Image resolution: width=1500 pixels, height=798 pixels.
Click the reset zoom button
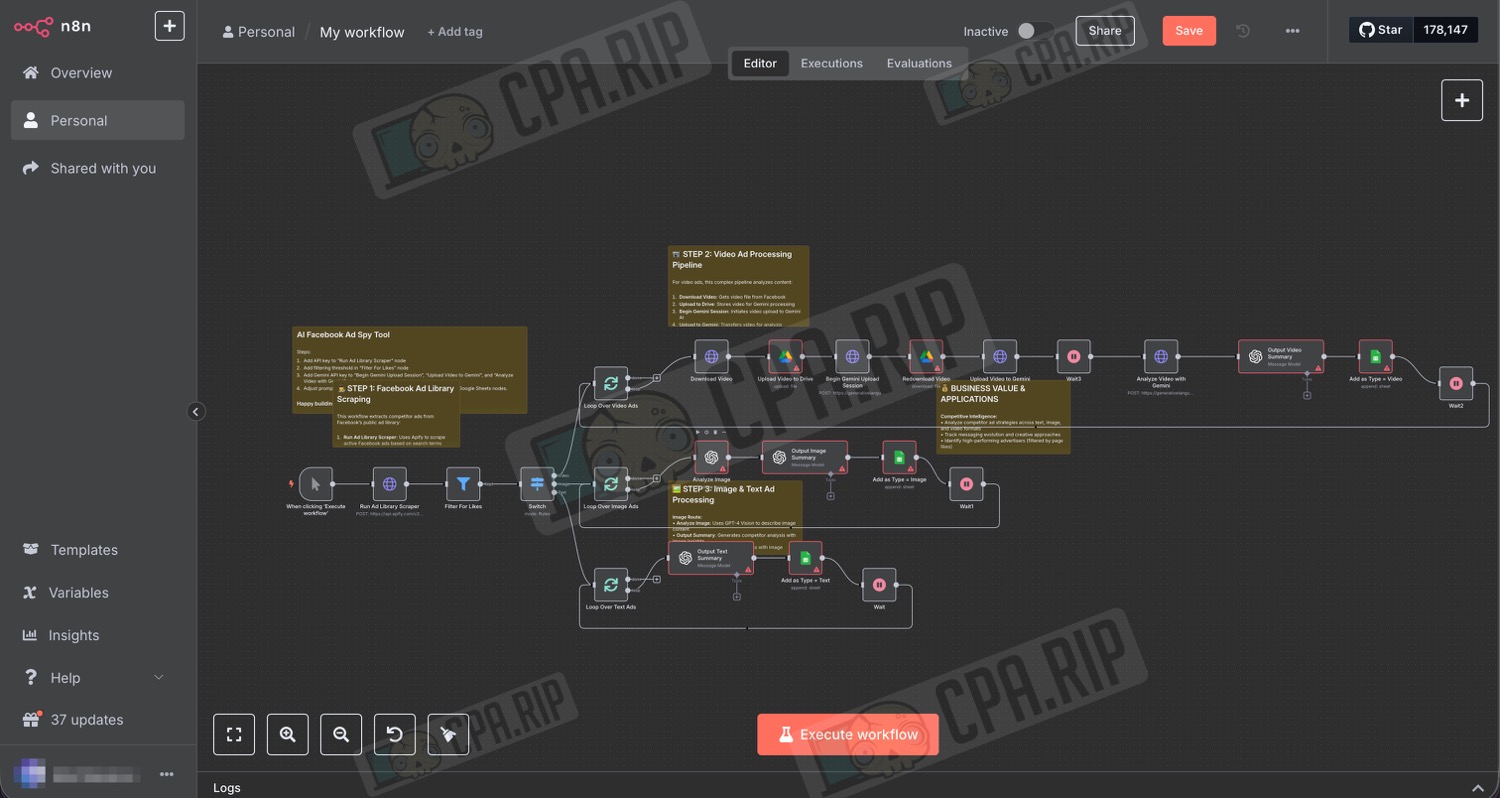coord(395,734)
